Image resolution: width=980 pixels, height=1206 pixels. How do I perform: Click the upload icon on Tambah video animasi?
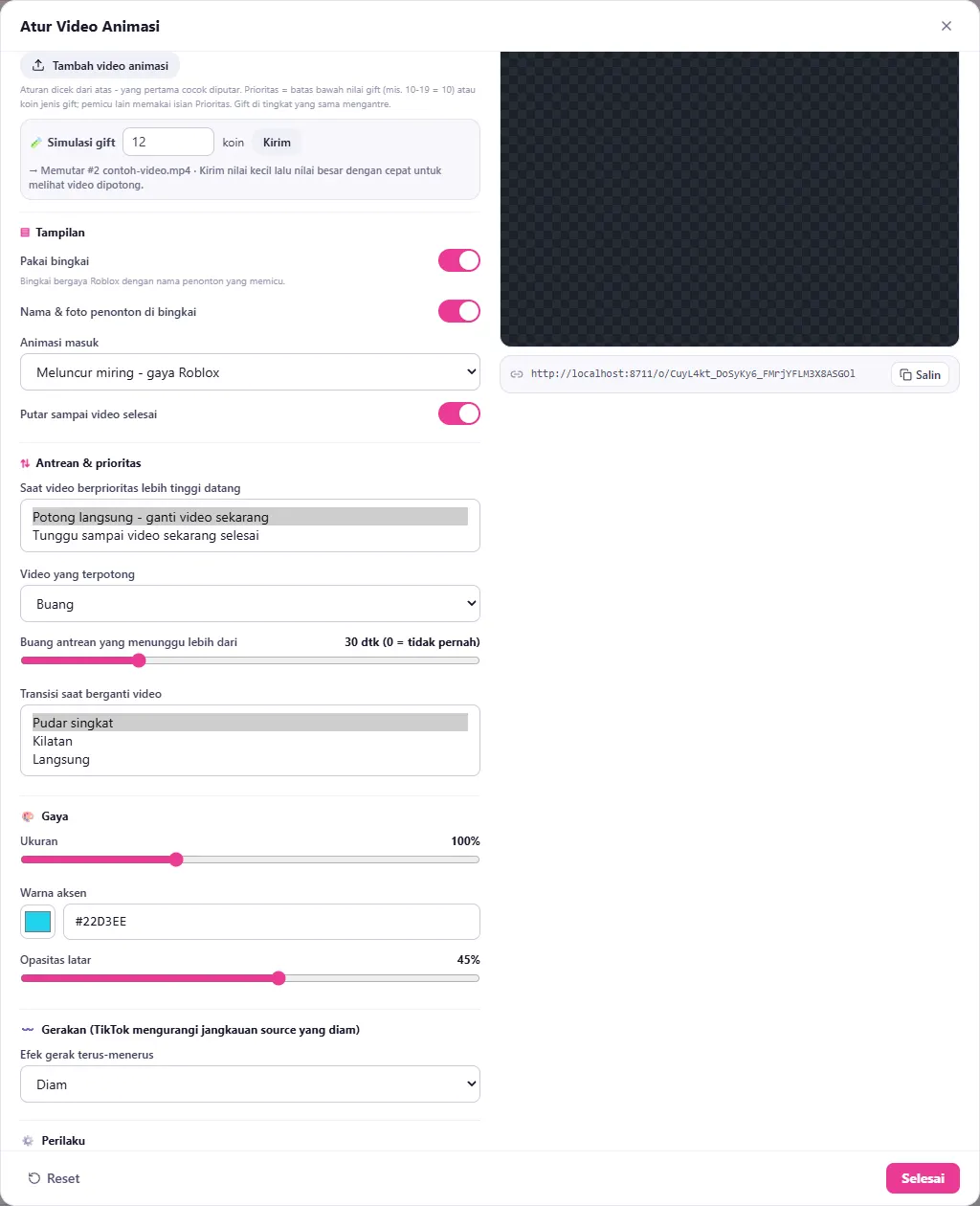tap(38, 66)
